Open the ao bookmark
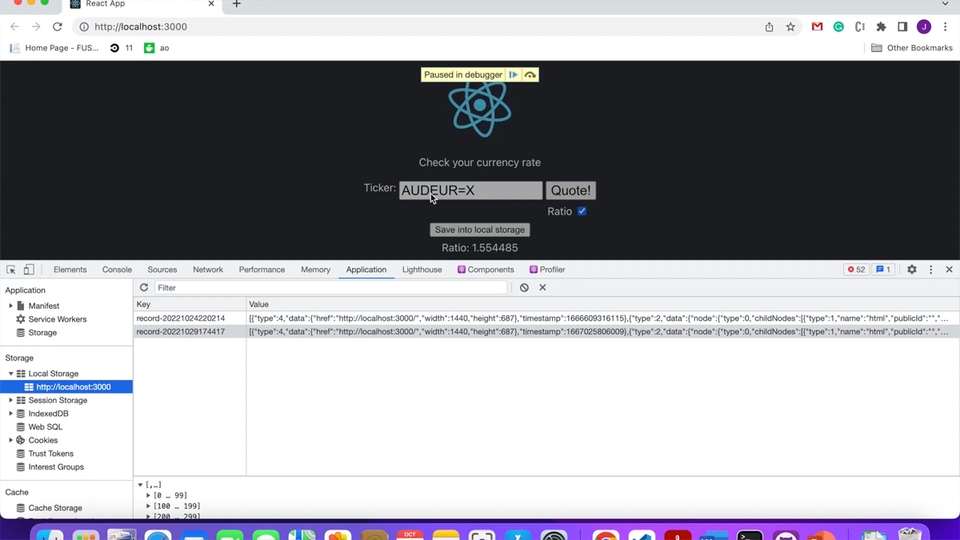 [x=157, y=48]
